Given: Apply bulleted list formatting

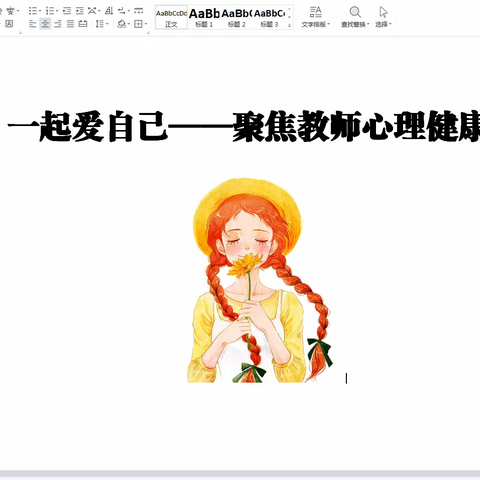Looking at the screenshot, I should pos(32,11).
